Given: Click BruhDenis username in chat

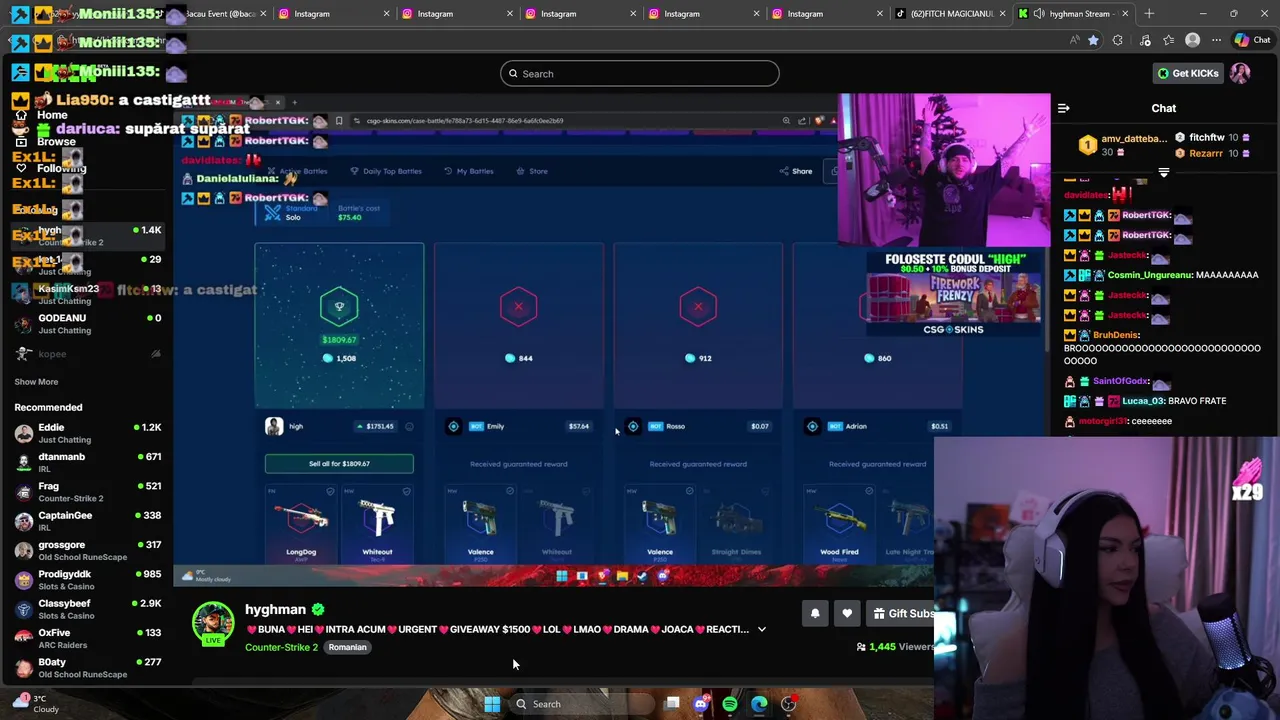Looking at the screenshot, I should 1116,335.
